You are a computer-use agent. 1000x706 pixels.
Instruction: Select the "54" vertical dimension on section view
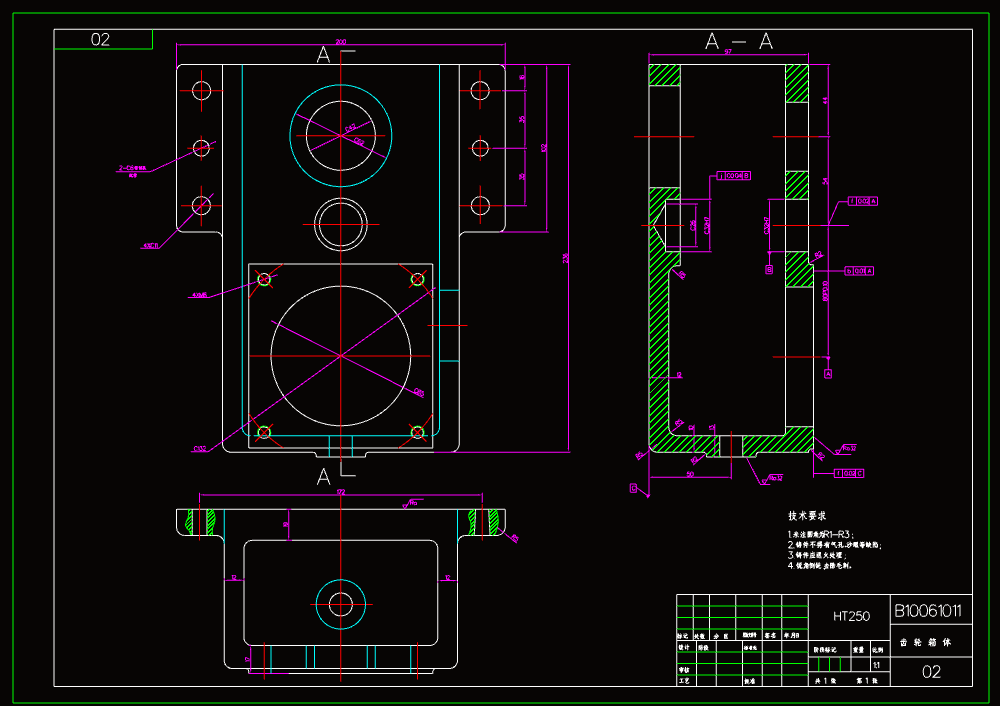825,181
